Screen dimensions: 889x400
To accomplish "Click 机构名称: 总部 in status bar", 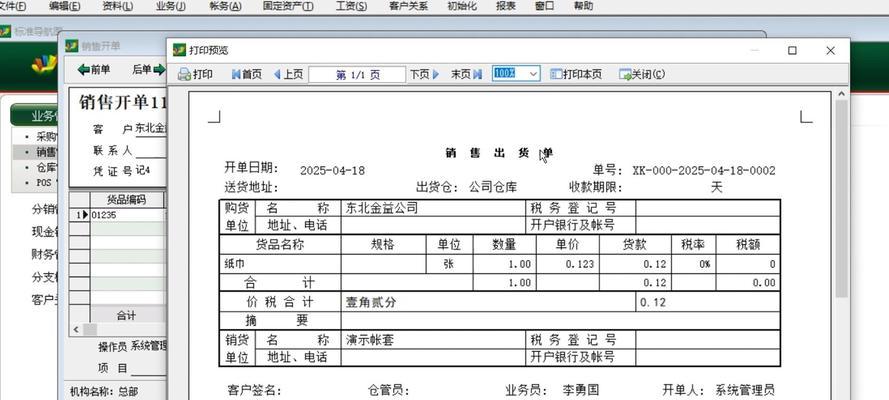I will 104,391.
